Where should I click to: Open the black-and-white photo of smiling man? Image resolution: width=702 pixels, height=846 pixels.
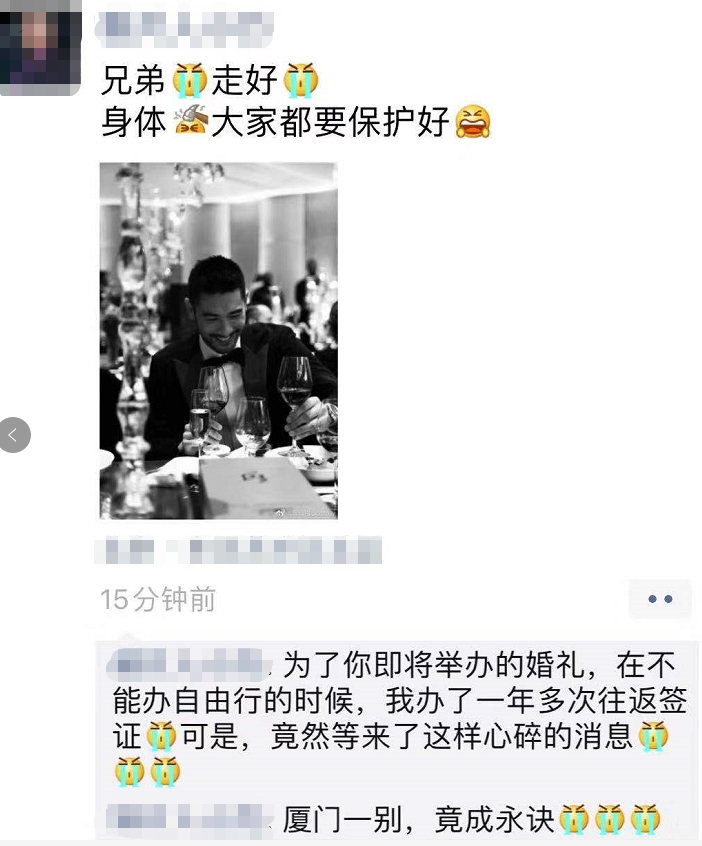click(219, 340)
